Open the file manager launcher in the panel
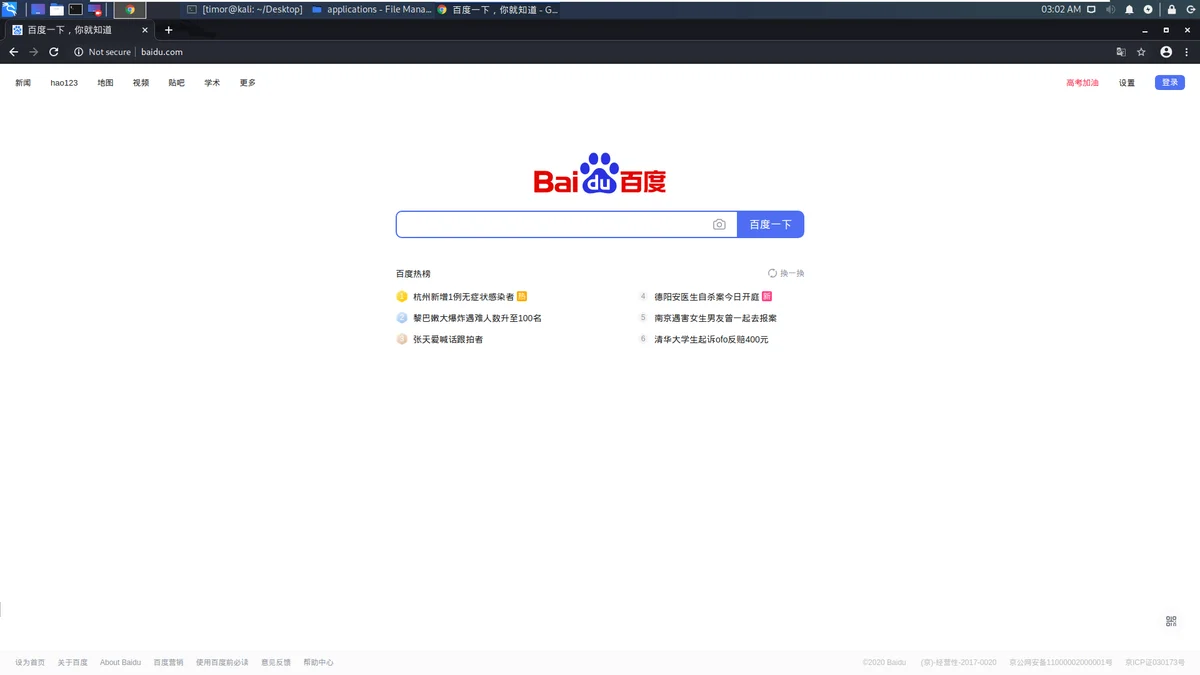Image resolution: width=1200 pixels, height=675 pixels. [x=56, y=9]
